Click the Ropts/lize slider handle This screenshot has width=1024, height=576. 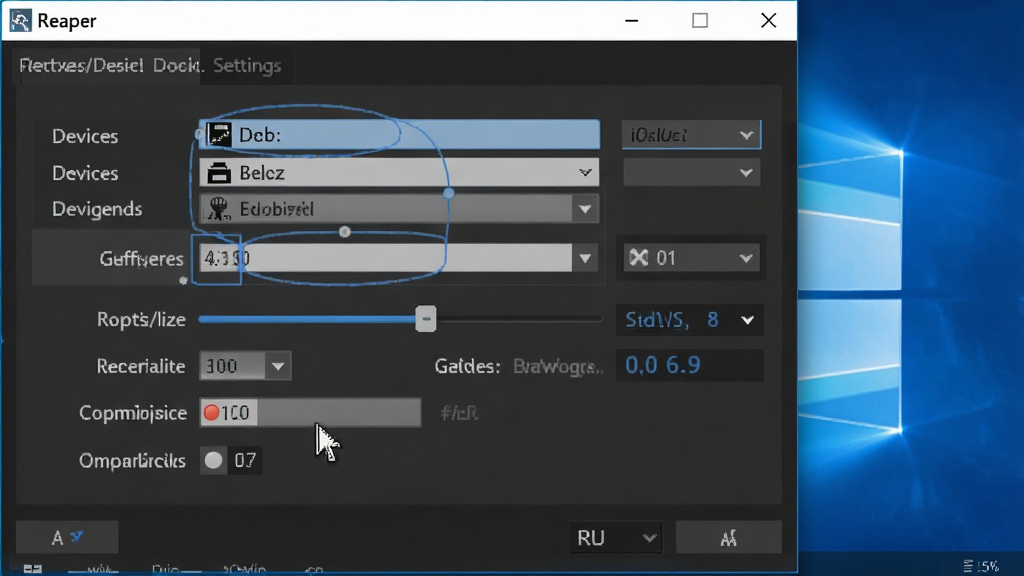click(x=426, y=319)
